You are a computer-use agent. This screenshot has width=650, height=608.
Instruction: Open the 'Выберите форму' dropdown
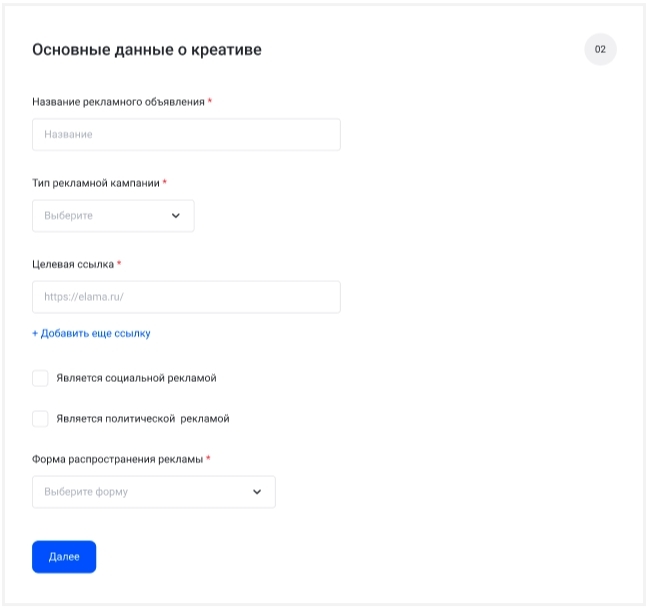154,492
